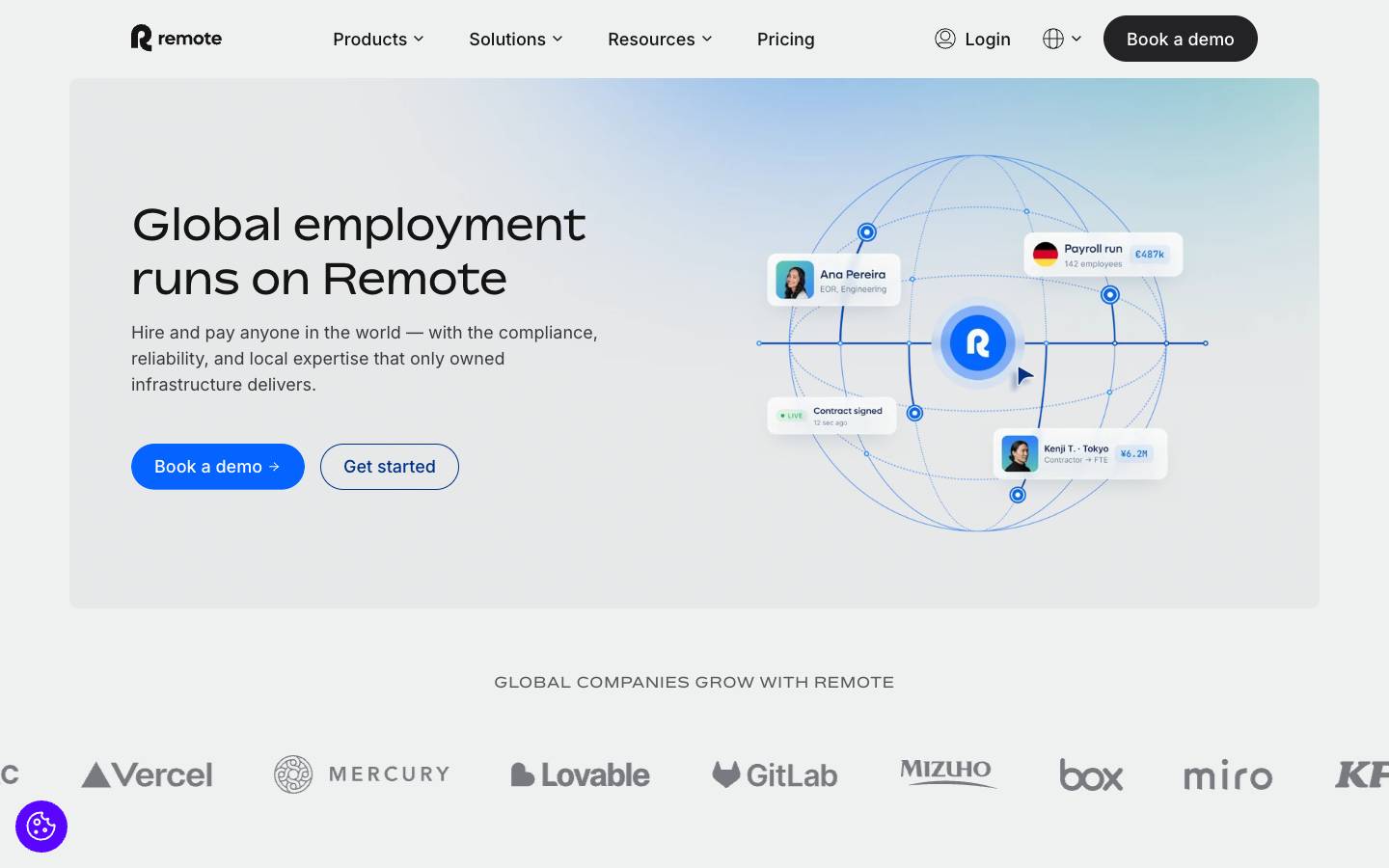Expand the Resources menu

tap(660, 40)
